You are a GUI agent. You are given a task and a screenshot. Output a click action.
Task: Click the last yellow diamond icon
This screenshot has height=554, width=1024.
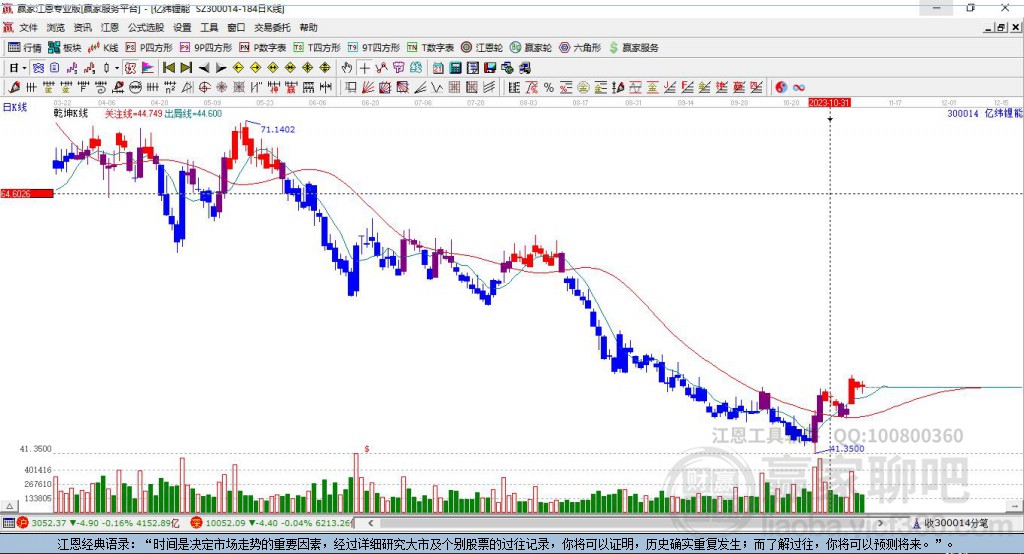325,68
